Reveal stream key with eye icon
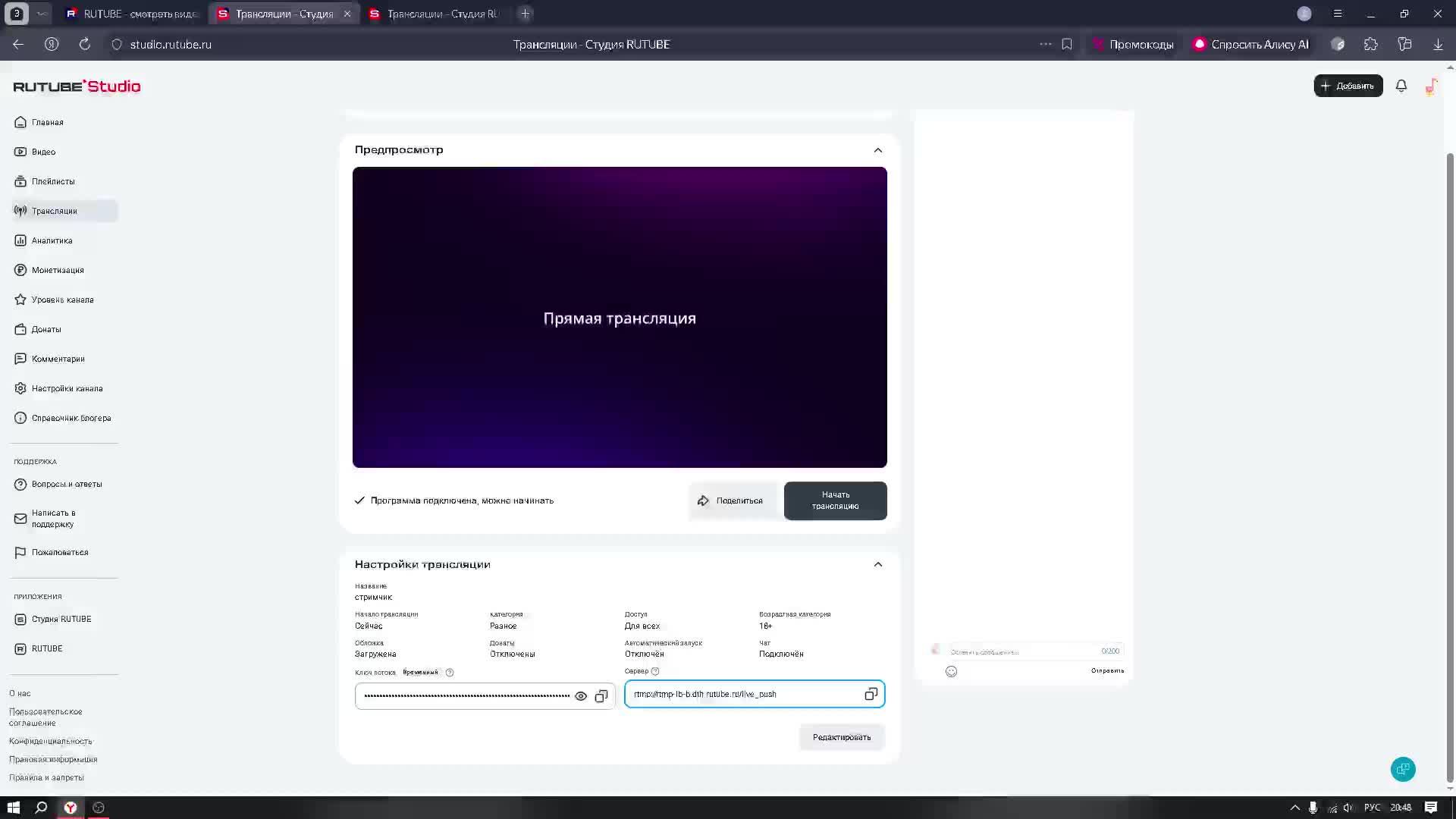 tap(581, 696)
